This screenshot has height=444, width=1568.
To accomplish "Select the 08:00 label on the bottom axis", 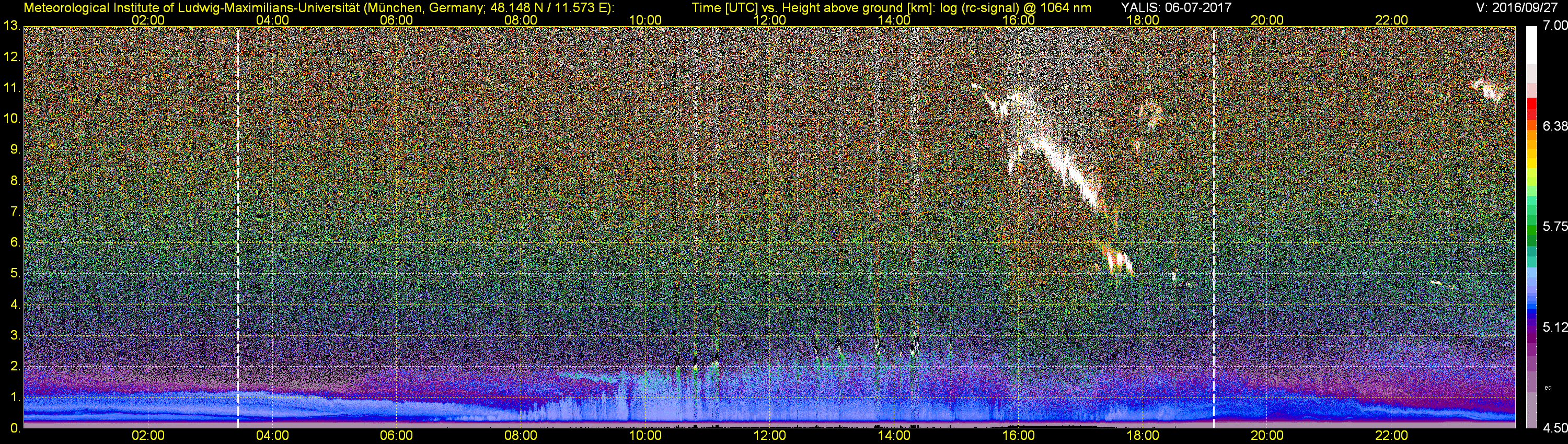I will tap(521, 436).
